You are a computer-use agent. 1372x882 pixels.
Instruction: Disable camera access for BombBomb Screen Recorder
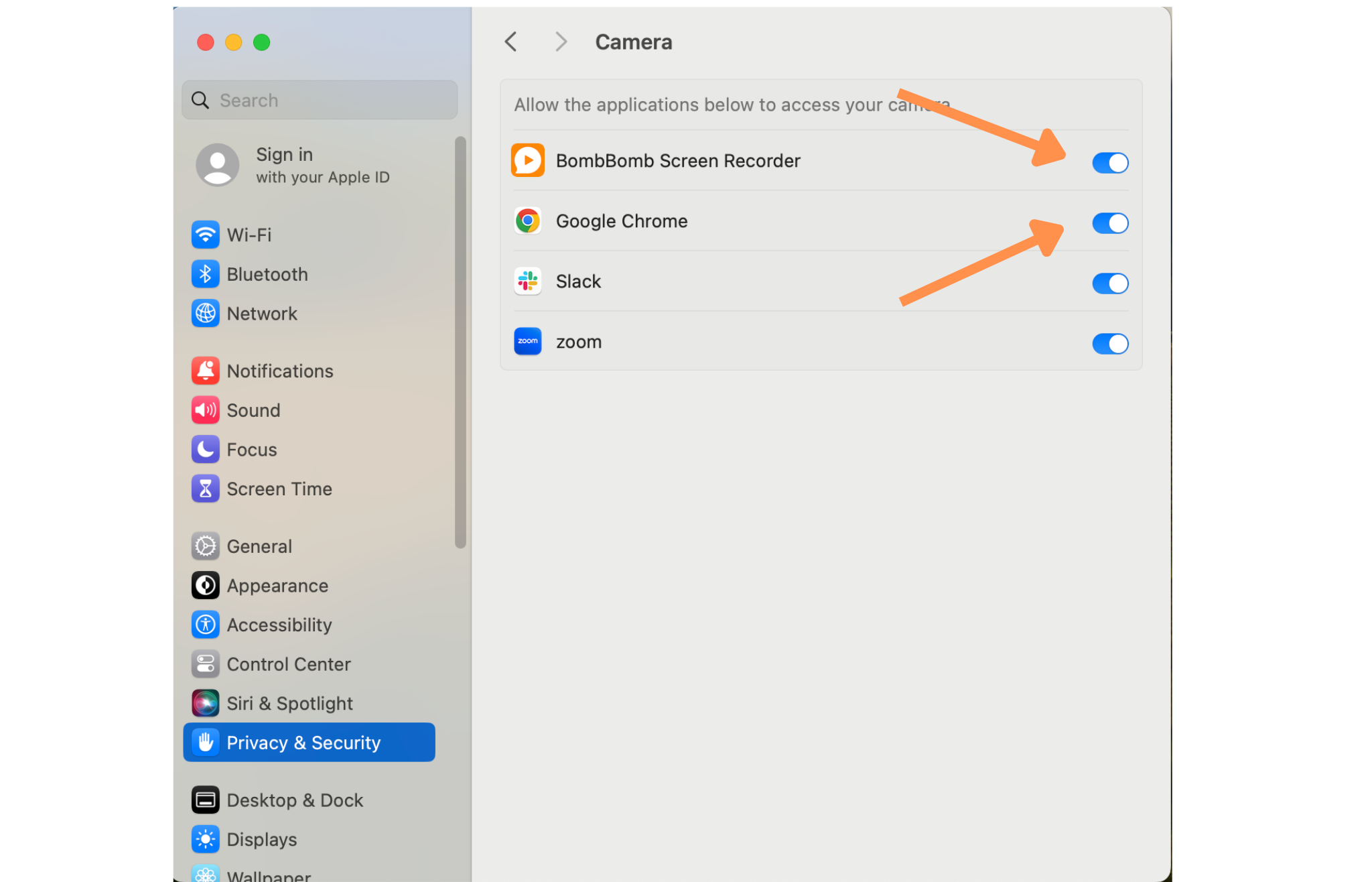[1110, 163]
